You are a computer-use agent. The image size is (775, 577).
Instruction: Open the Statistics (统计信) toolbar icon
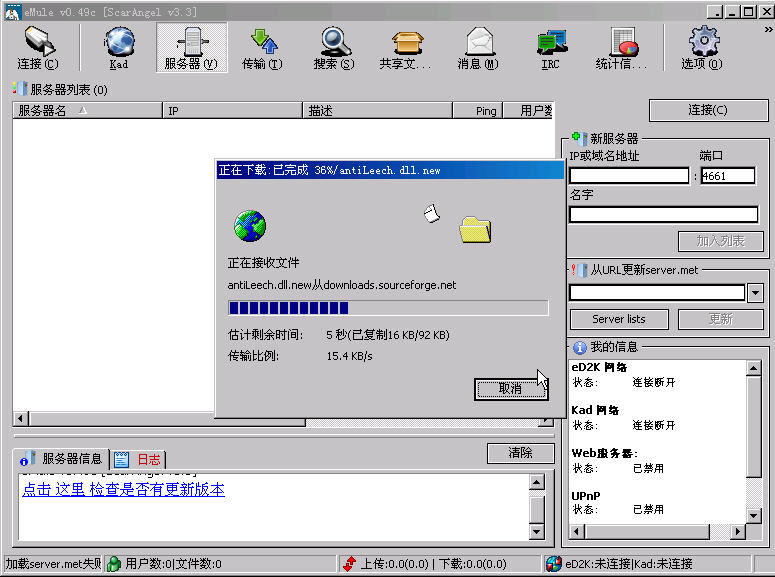point(623,48)
